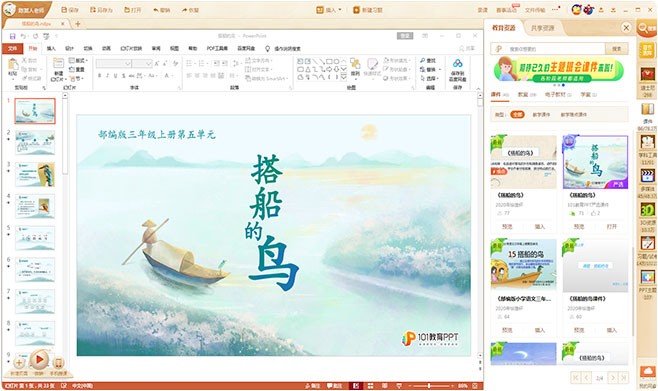Toggle text shadow S button
658x391 pixels.
coord(123,76)
